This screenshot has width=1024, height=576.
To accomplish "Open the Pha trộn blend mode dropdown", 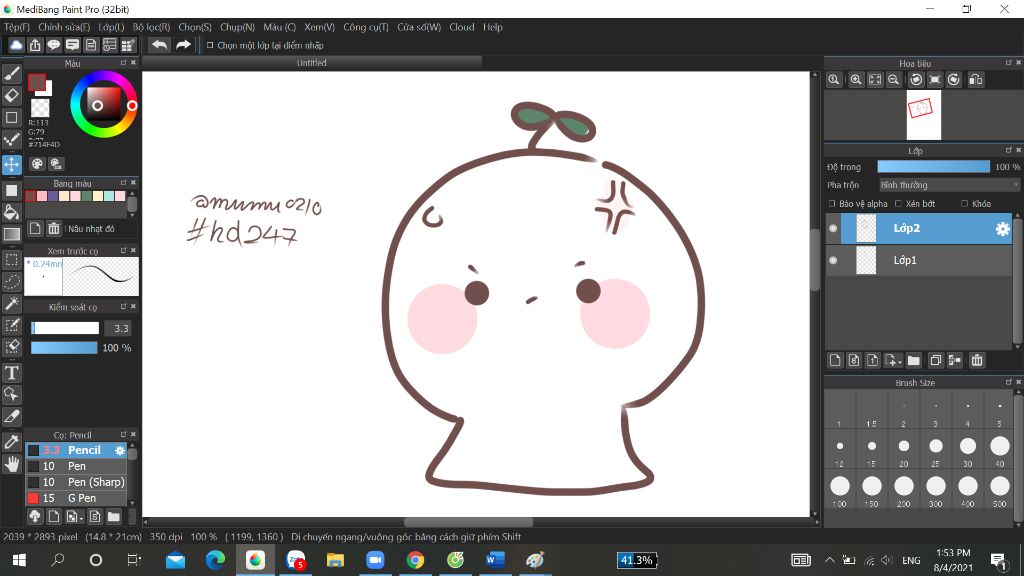I will click(x=949, y=185).
